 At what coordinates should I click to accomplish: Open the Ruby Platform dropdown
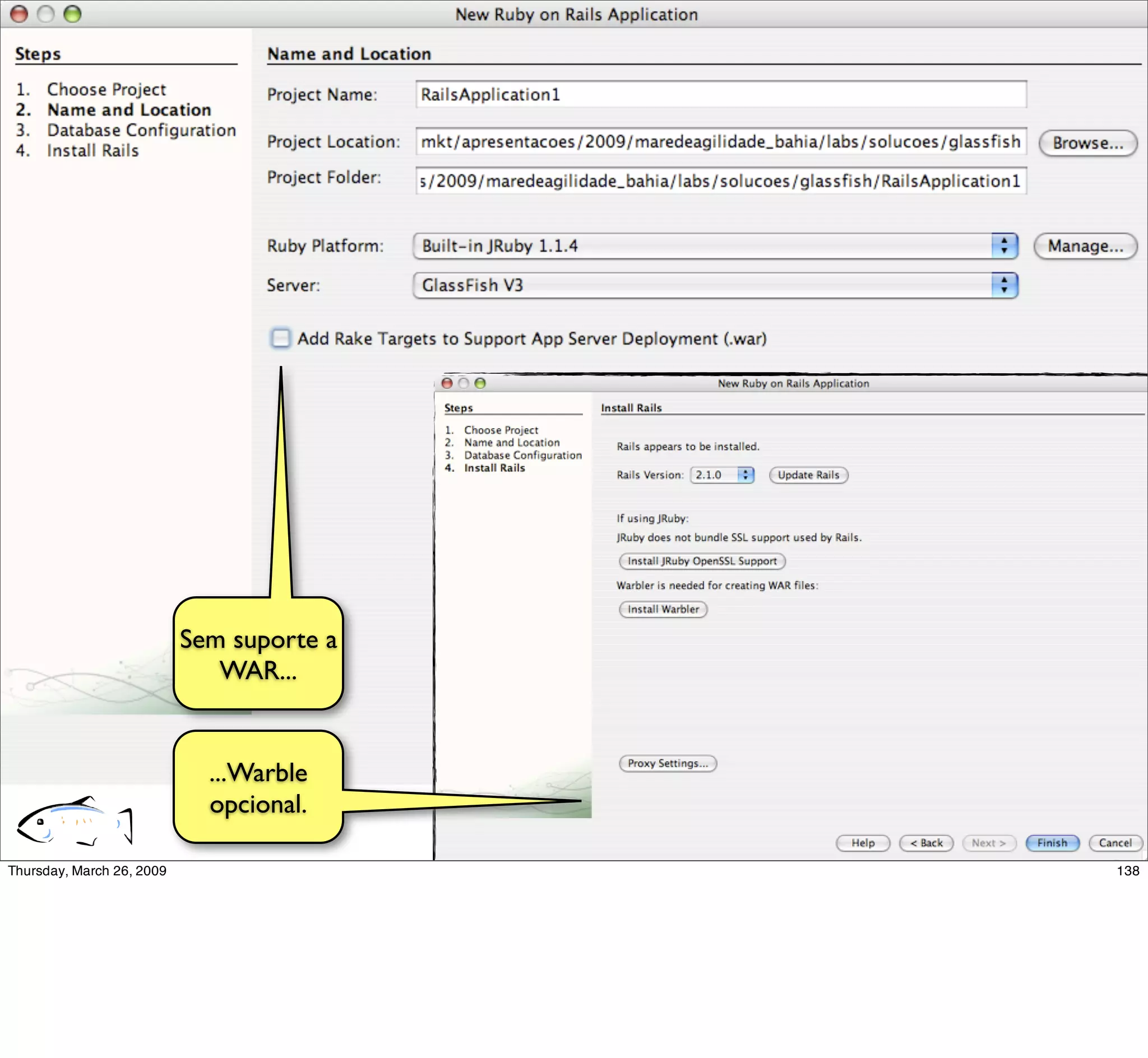pyautogui.click(x=715, y=246)
